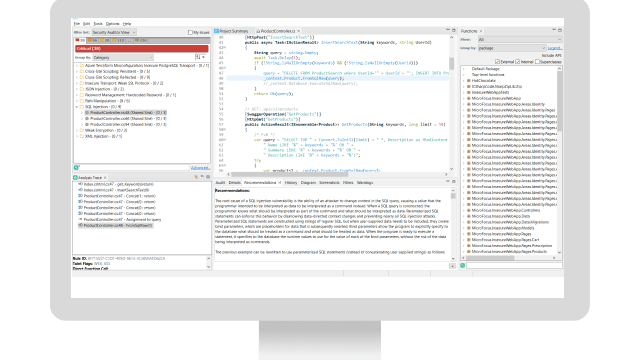The width and height of the screenshot is (640, 360).
Task: Expand the Azure Terraform Misconfiguration folder
Action: pyautogui.click(x=77, y=65)
